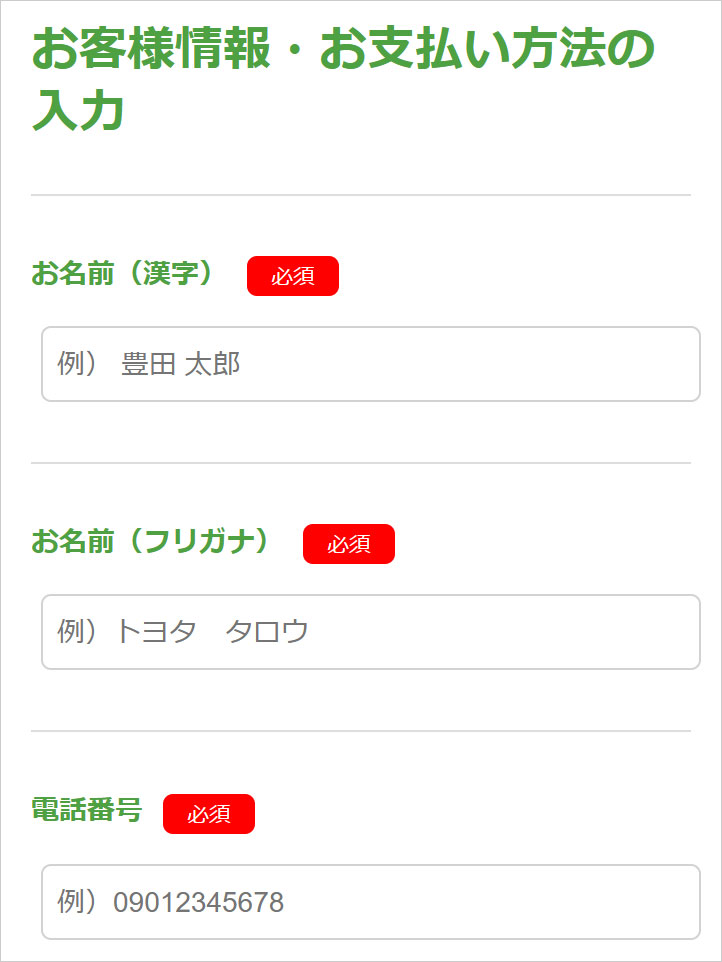Click the divider above 電話番号 section

(x=361, y=731)
